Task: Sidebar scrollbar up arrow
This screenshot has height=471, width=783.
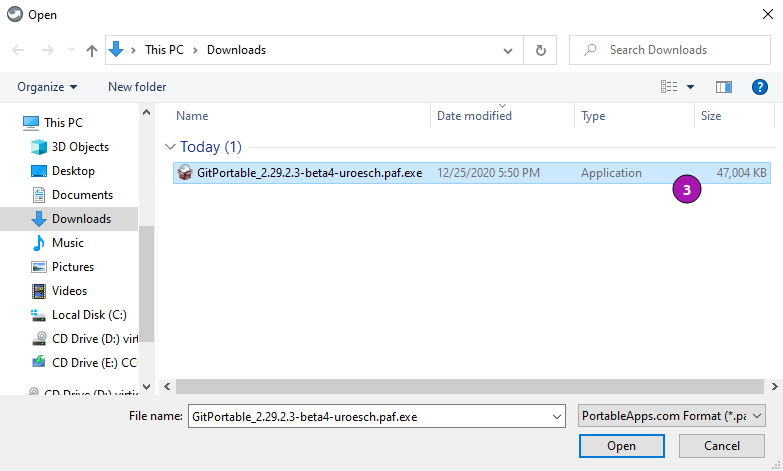Action: point(146,112)
